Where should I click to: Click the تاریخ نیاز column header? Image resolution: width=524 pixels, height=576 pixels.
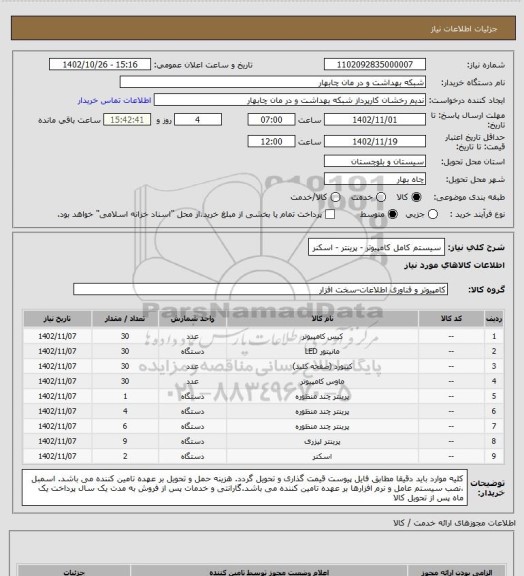tap(57, 319)
